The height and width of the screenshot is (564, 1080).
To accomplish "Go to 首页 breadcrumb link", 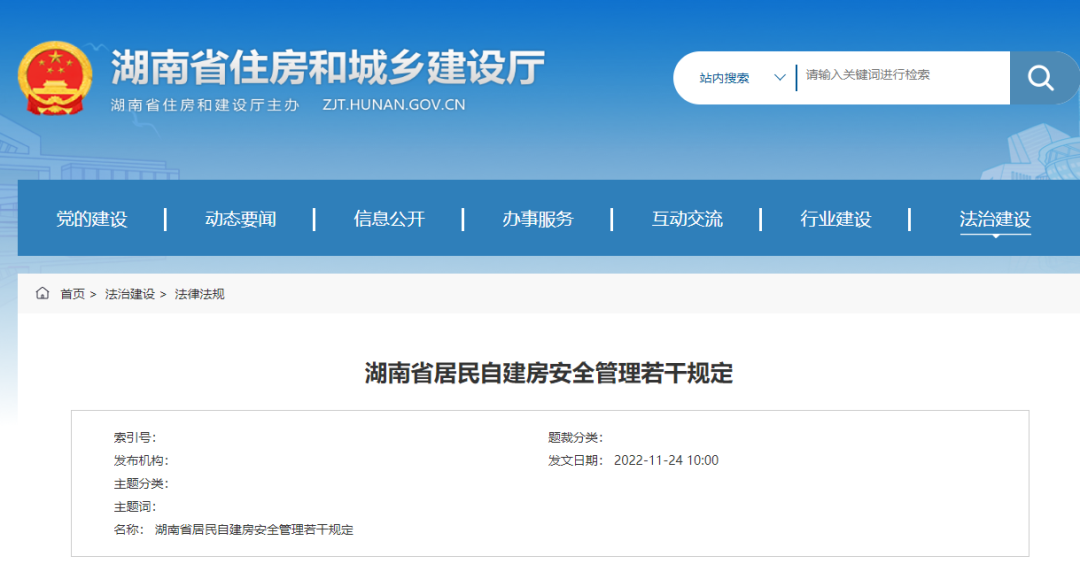I will 72,294.
